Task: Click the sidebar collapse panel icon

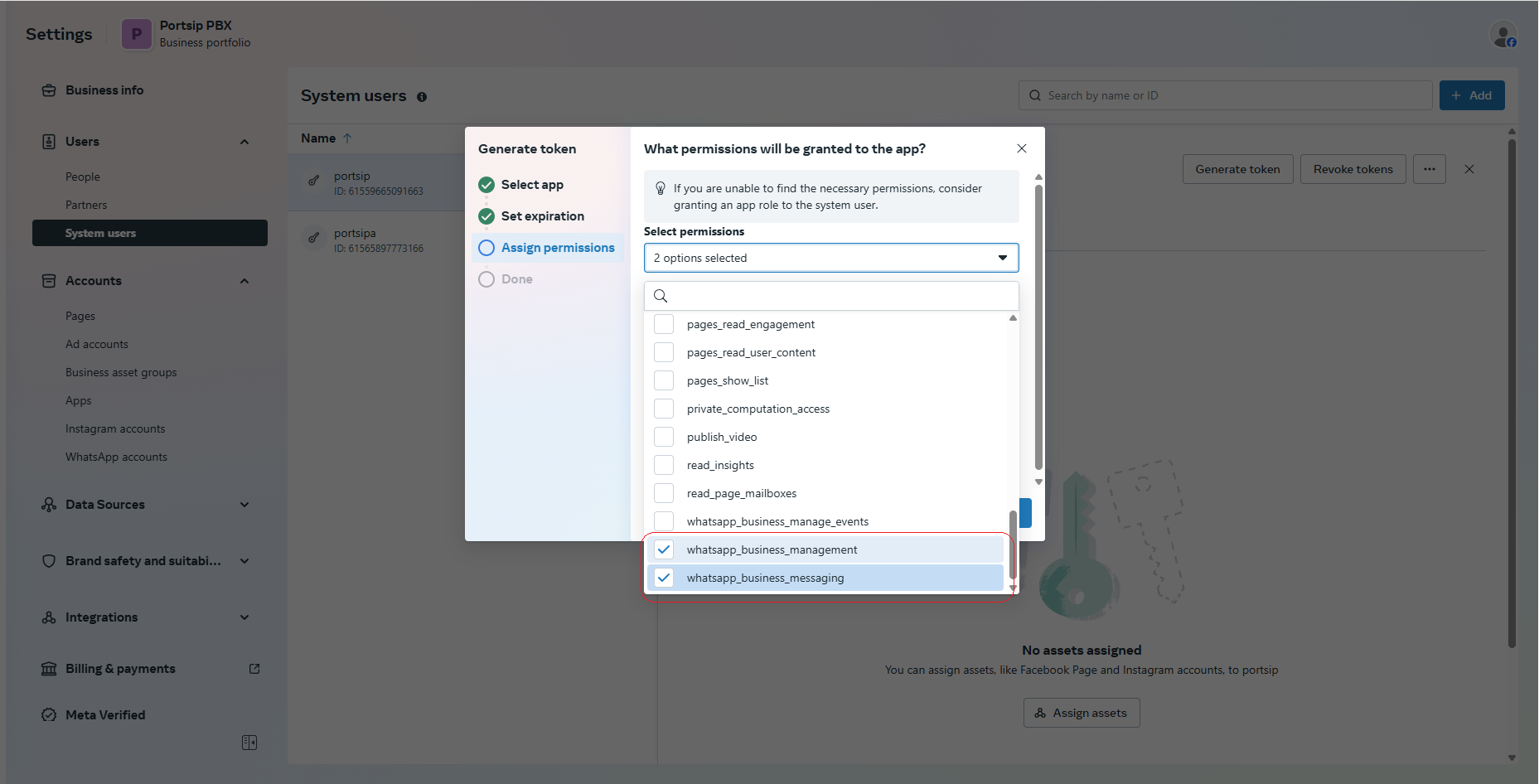Action: [249, 743]
